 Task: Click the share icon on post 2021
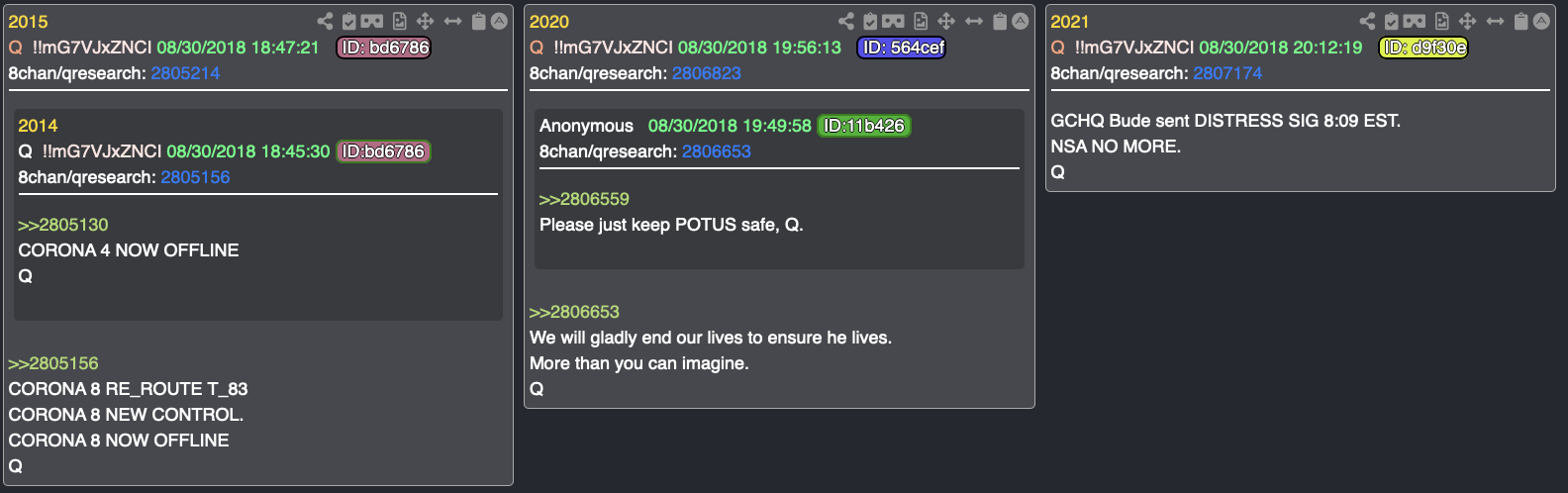pos(1367,21)
